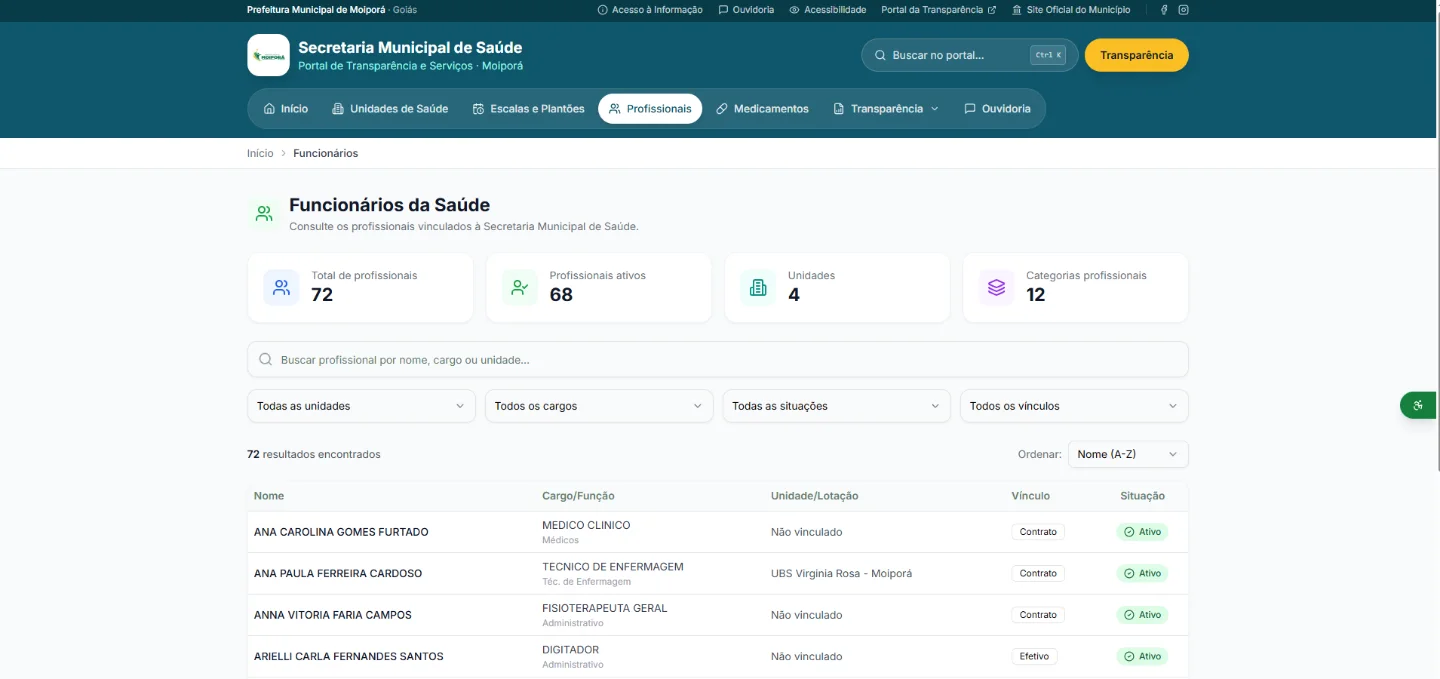The height and width of the screenshot is (679, 1440).
Task: Click the name ANA CAROLINA GOMES FURTADO
Action: (x=341, y=532)
